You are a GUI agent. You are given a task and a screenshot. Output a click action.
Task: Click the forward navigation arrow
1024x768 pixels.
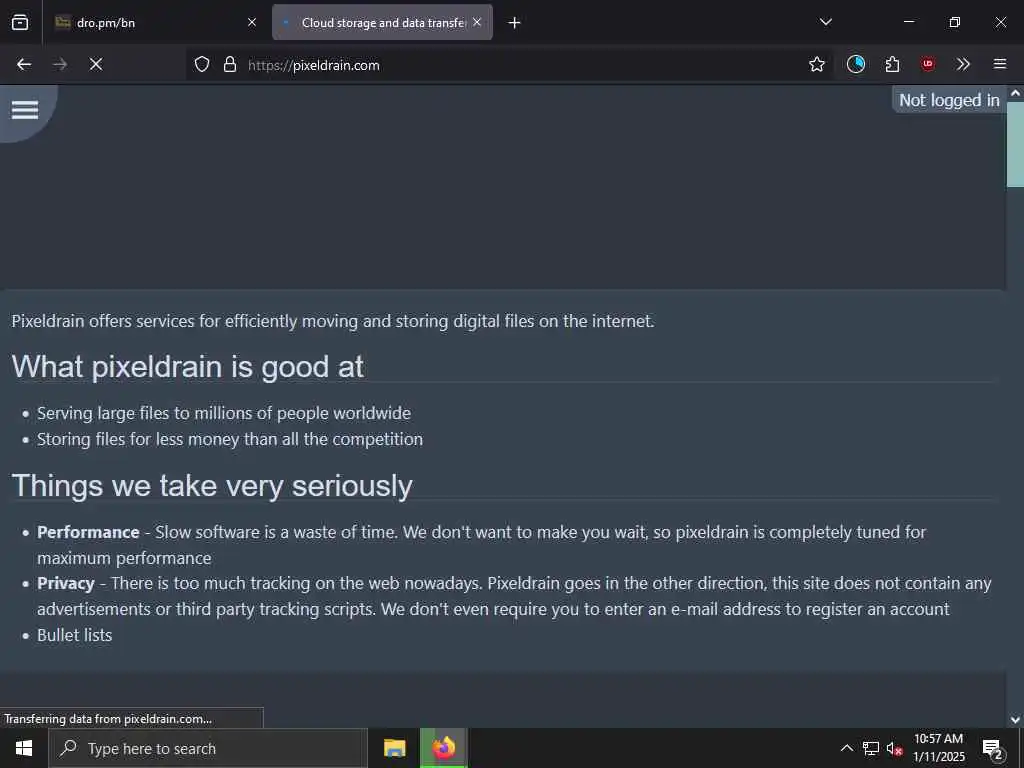(60, 64)
